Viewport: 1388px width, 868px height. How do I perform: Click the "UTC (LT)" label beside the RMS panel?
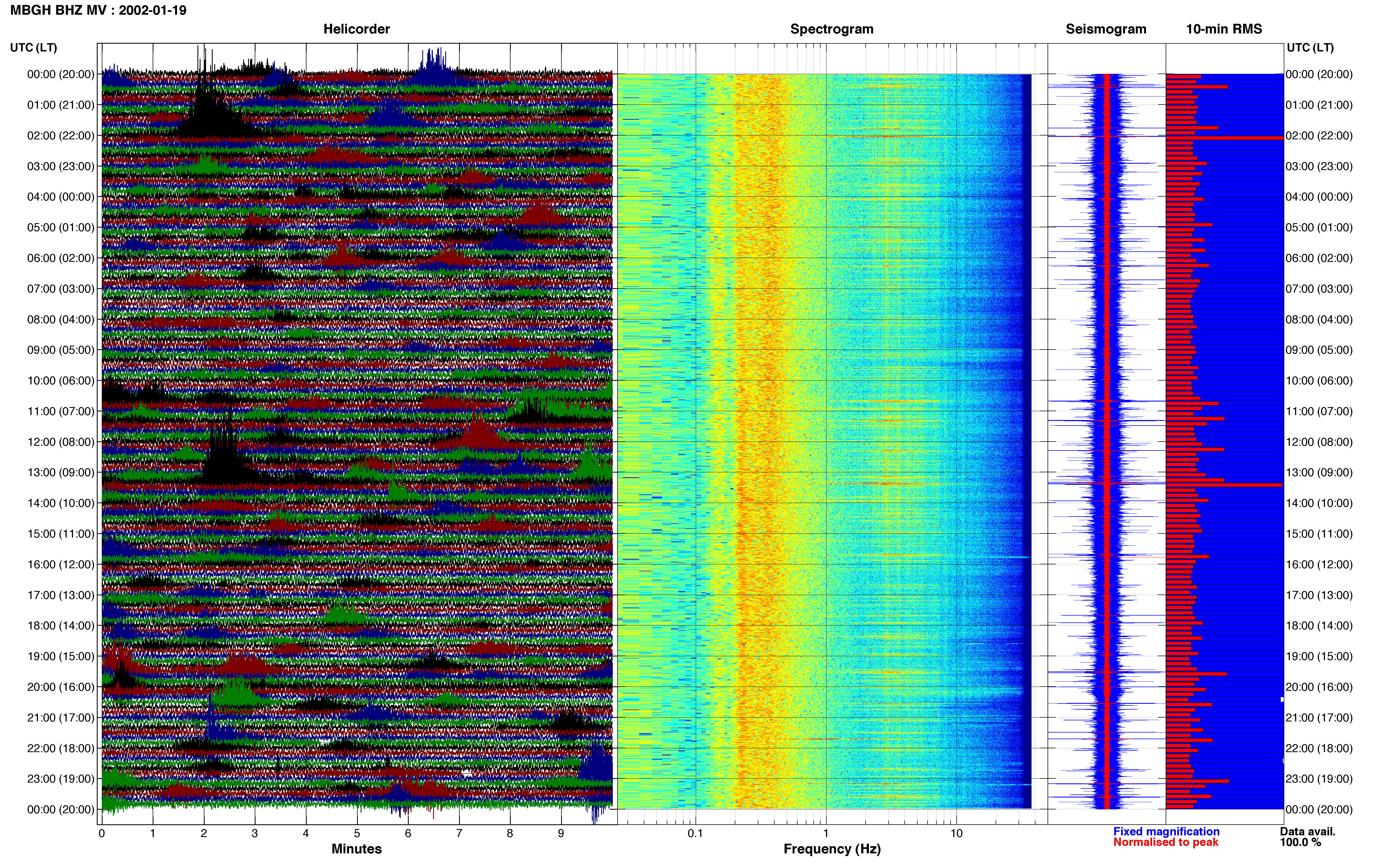coord(1311,48)
